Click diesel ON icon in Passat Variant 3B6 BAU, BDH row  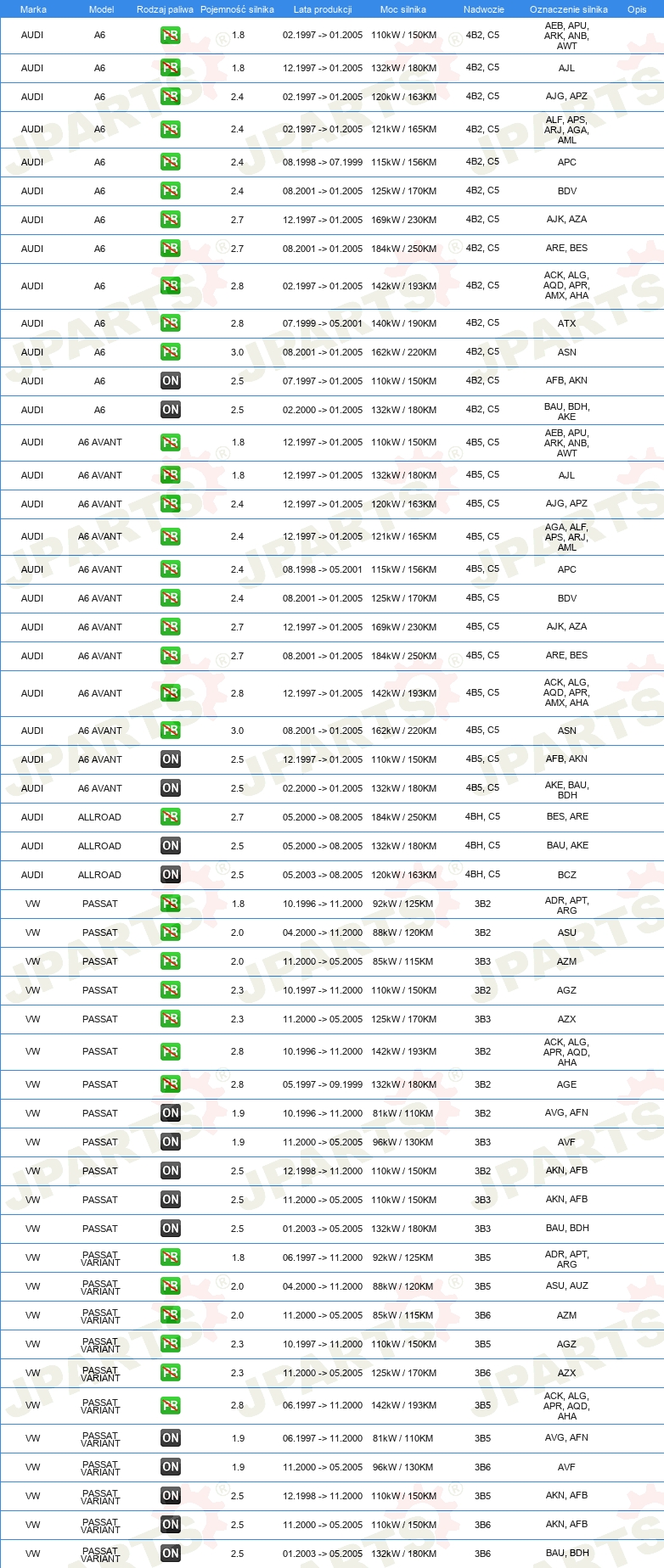pyautogui.click(x=171, y=1554)
